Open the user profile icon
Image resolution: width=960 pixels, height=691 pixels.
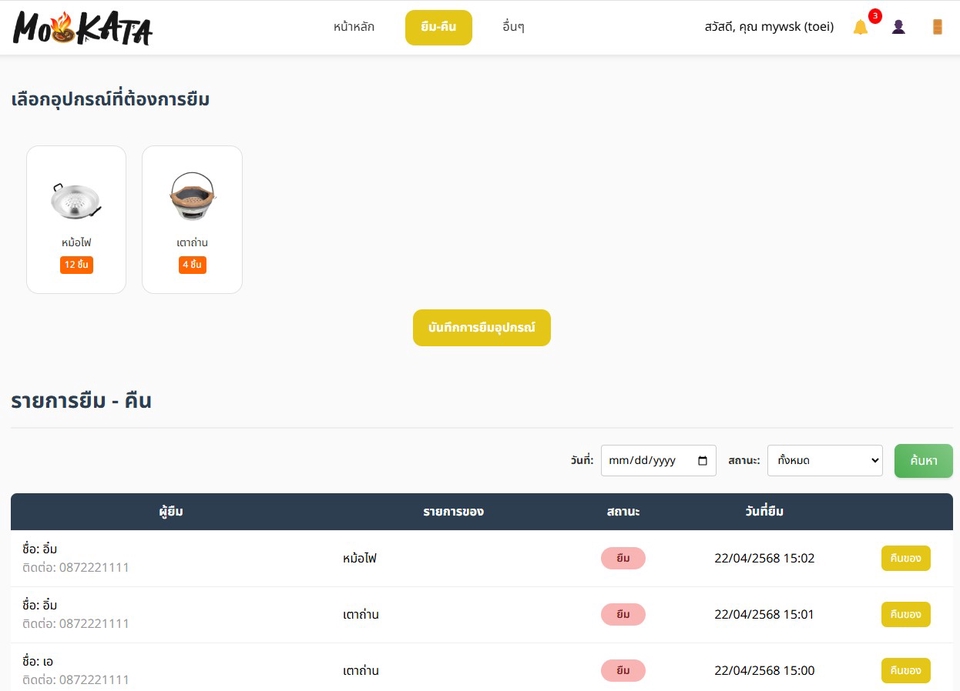click(x=898, y=26)
